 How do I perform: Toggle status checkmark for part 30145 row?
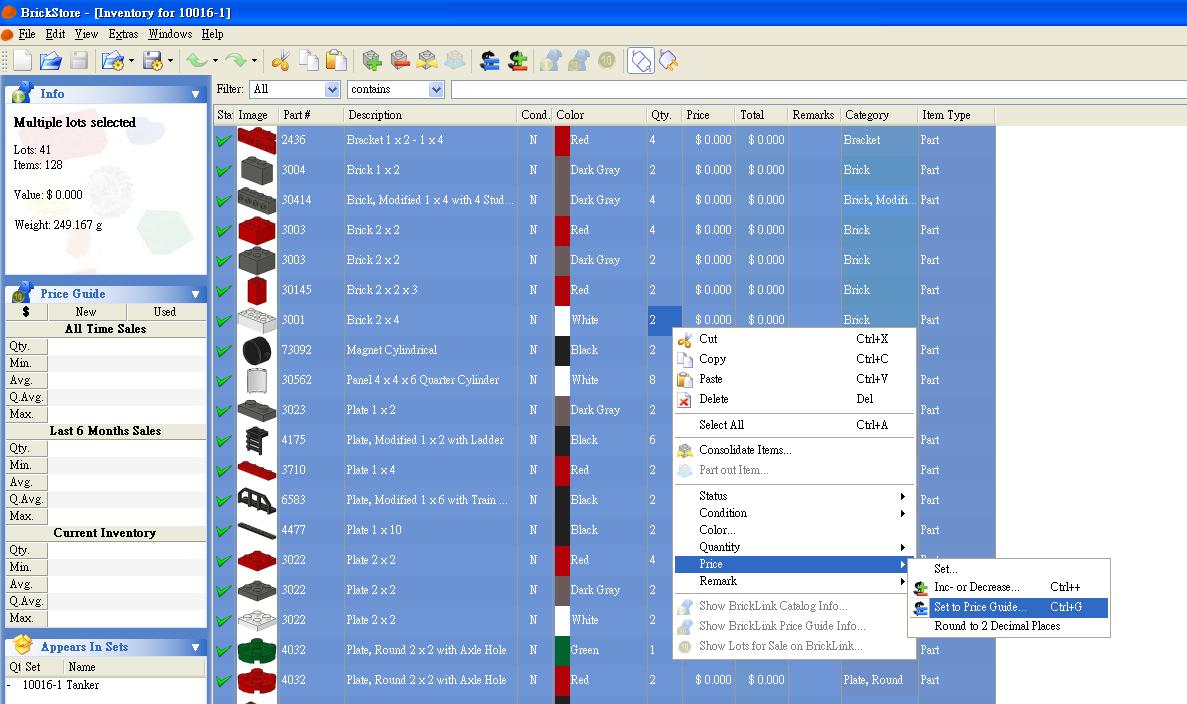pyautogui.click(x=224, y=291)
